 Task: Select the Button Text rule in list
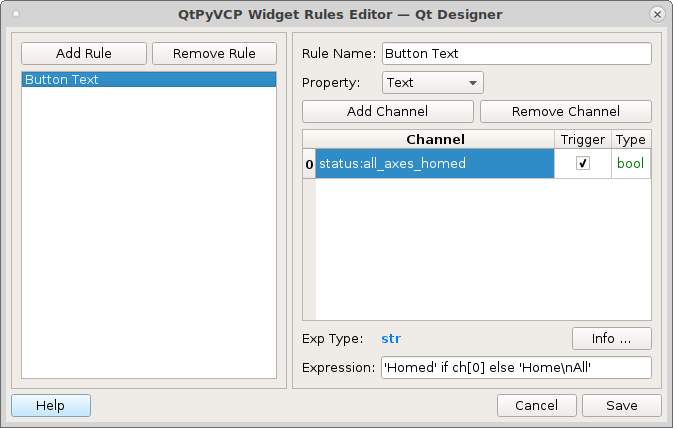(x=149, y=79)
